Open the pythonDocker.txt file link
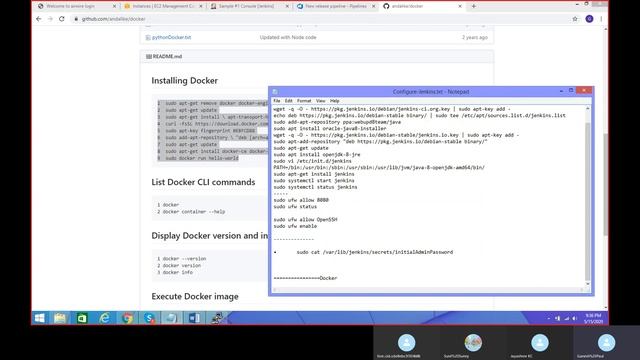The image size is (640, 360). click(171, 37)
